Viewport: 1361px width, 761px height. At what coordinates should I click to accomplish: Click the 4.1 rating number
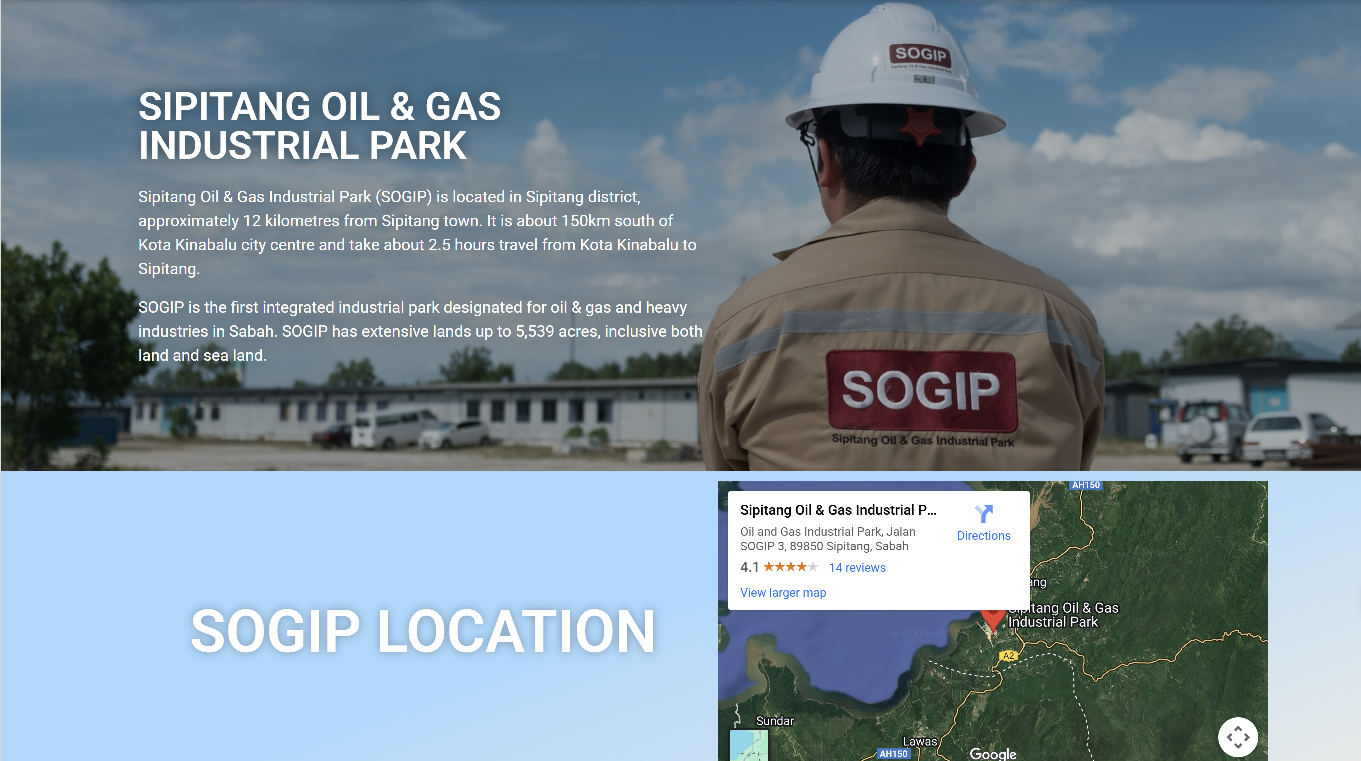(749, 568)
